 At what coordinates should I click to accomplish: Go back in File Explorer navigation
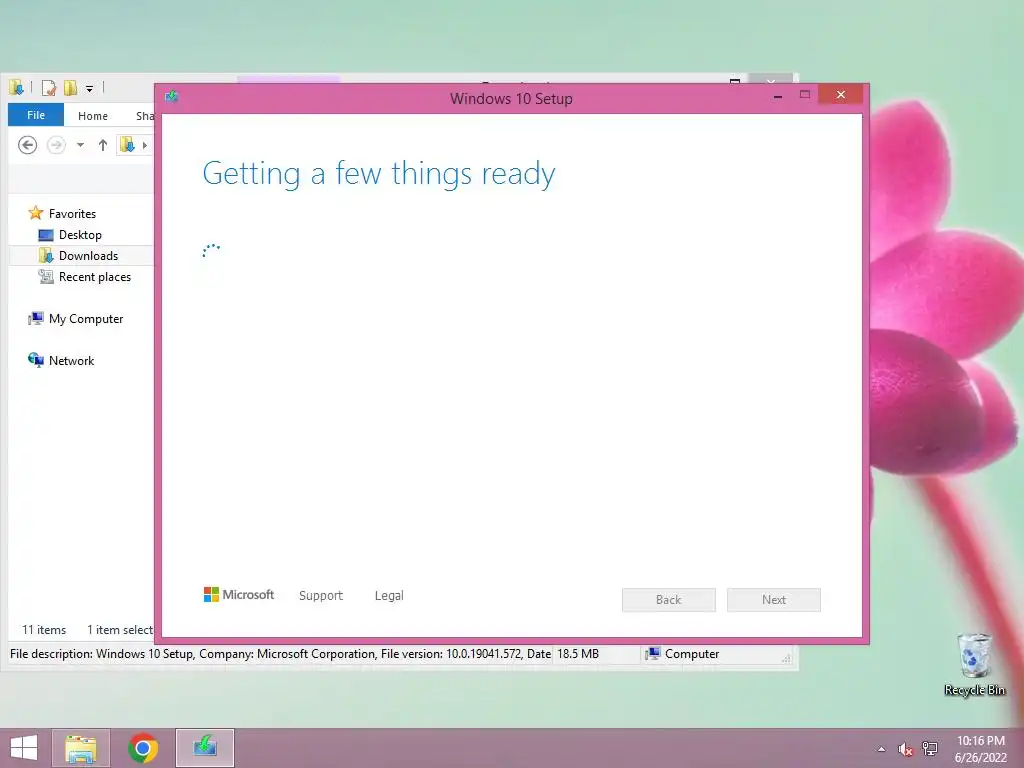pos(27,144)
